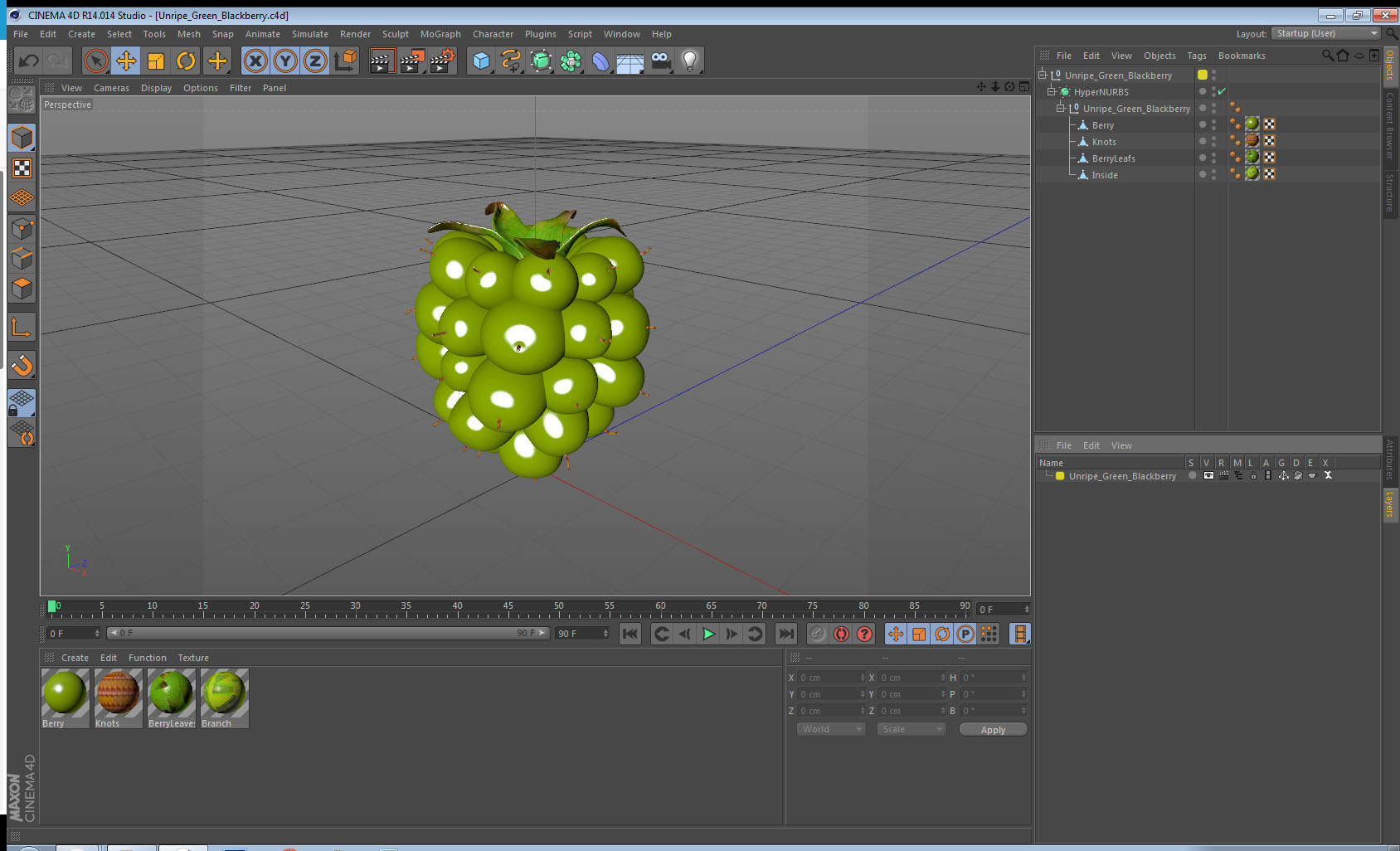This screenshot has height=851, width=1400.
Task: Click the Apply button
Action: (993, 730)
